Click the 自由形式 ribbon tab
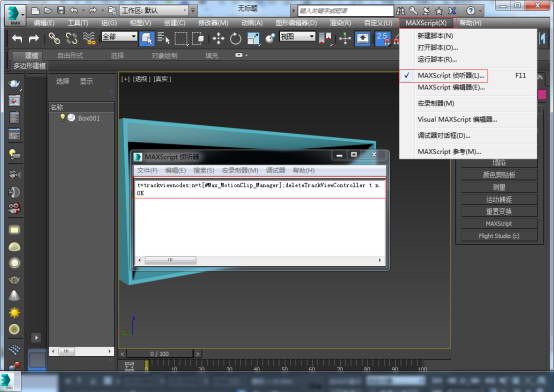 (70, 55)
